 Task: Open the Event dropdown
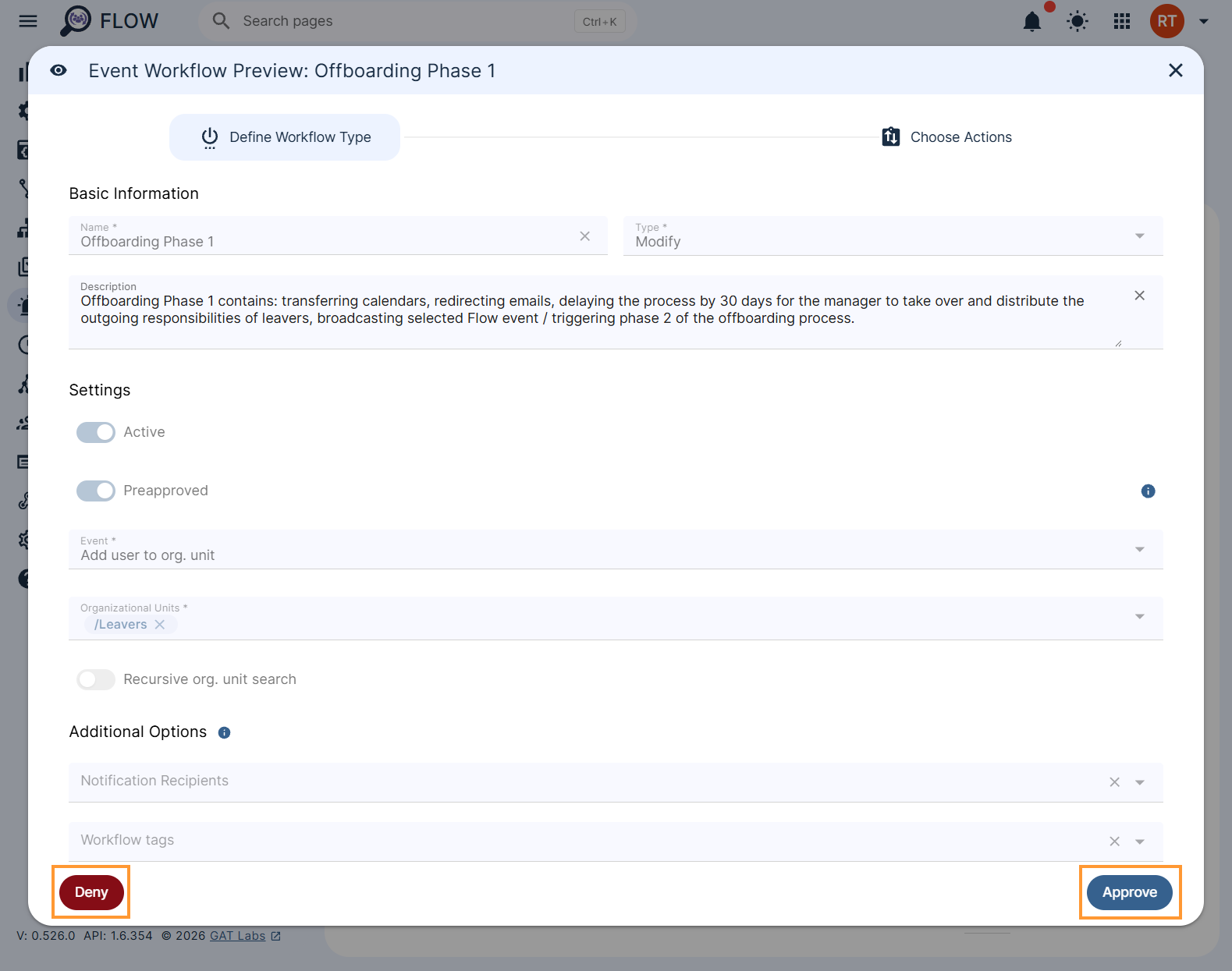point(616,549)
